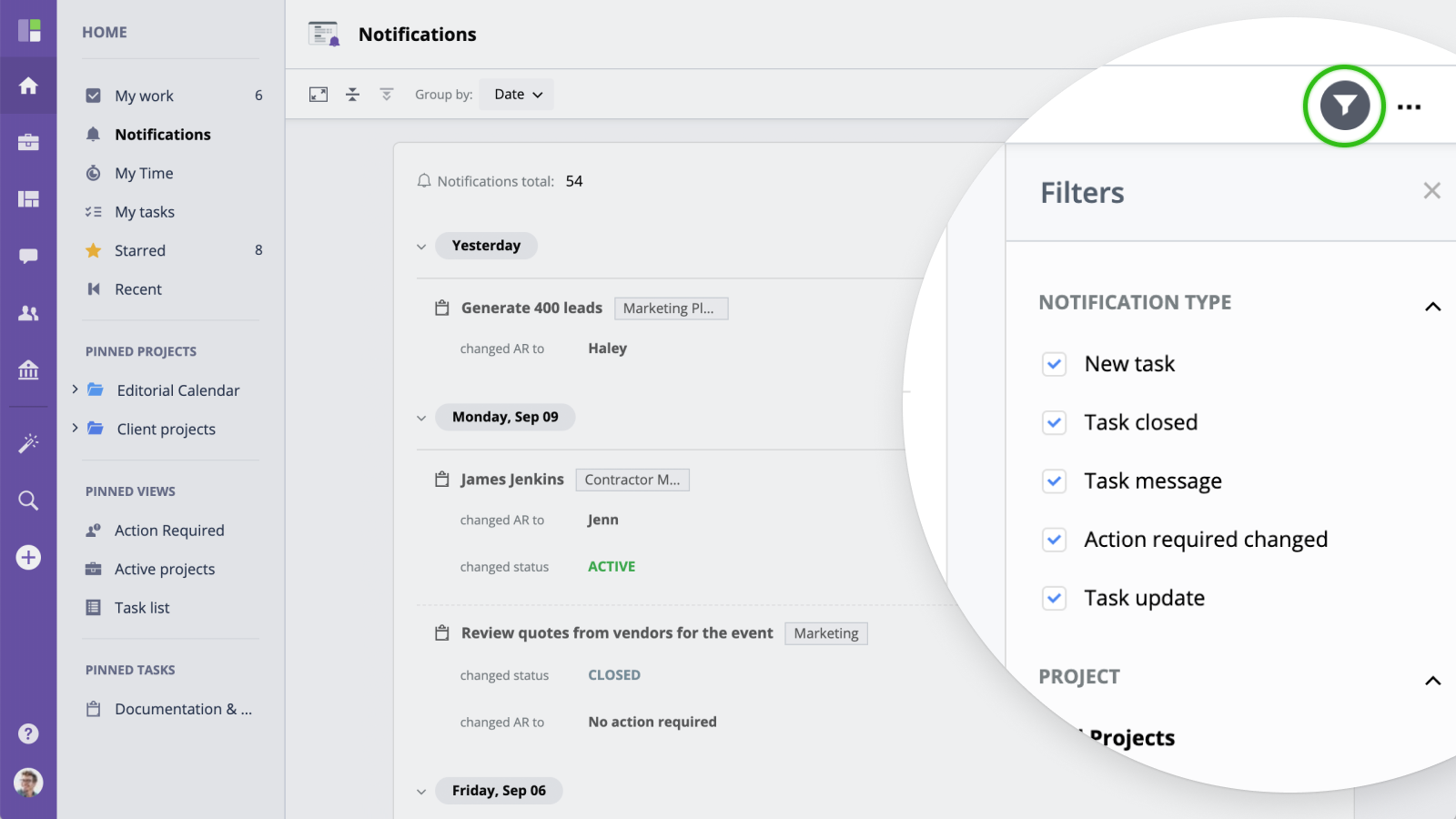
Task: Open the three-dot more options menu
Action: [x=1409, y=106]
